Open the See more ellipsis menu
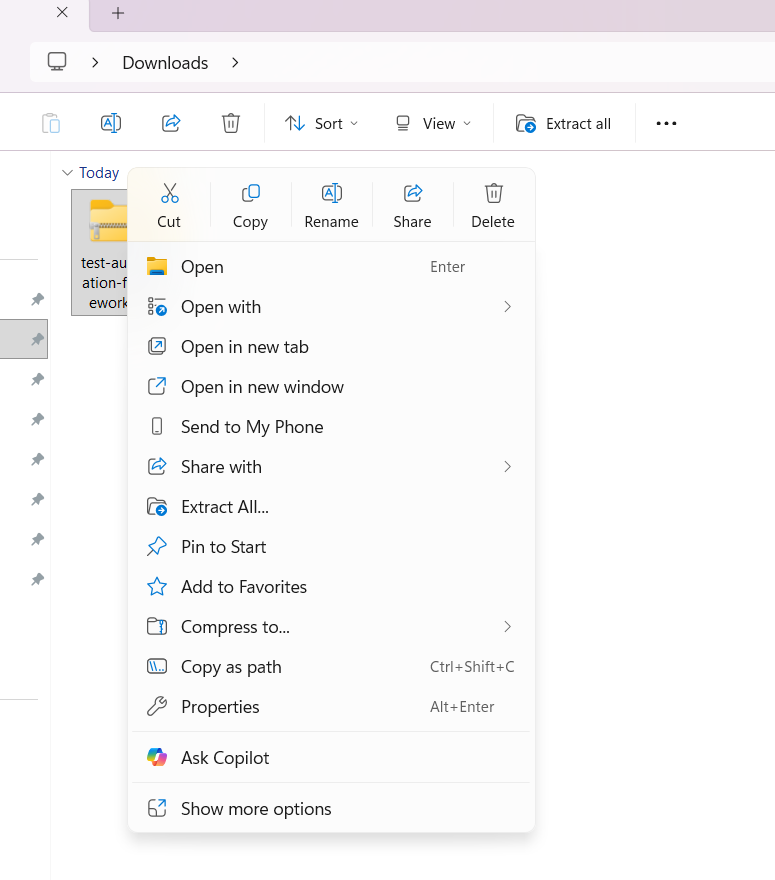The image size is (775, 880). (666, 123)
